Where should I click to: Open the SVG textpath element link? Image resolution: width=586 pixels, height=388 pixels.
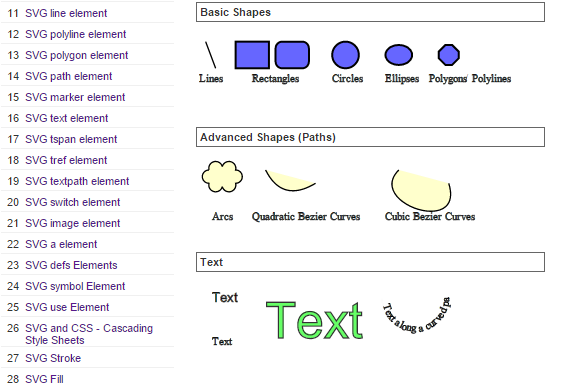click(77, 181)
